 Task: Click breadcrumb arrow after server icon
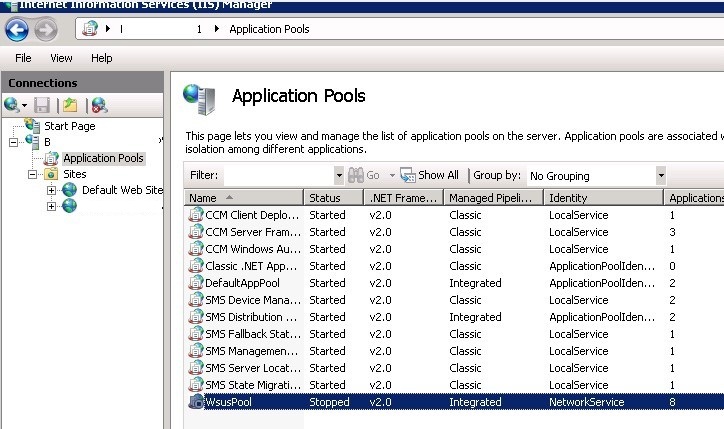click(108, 29)
